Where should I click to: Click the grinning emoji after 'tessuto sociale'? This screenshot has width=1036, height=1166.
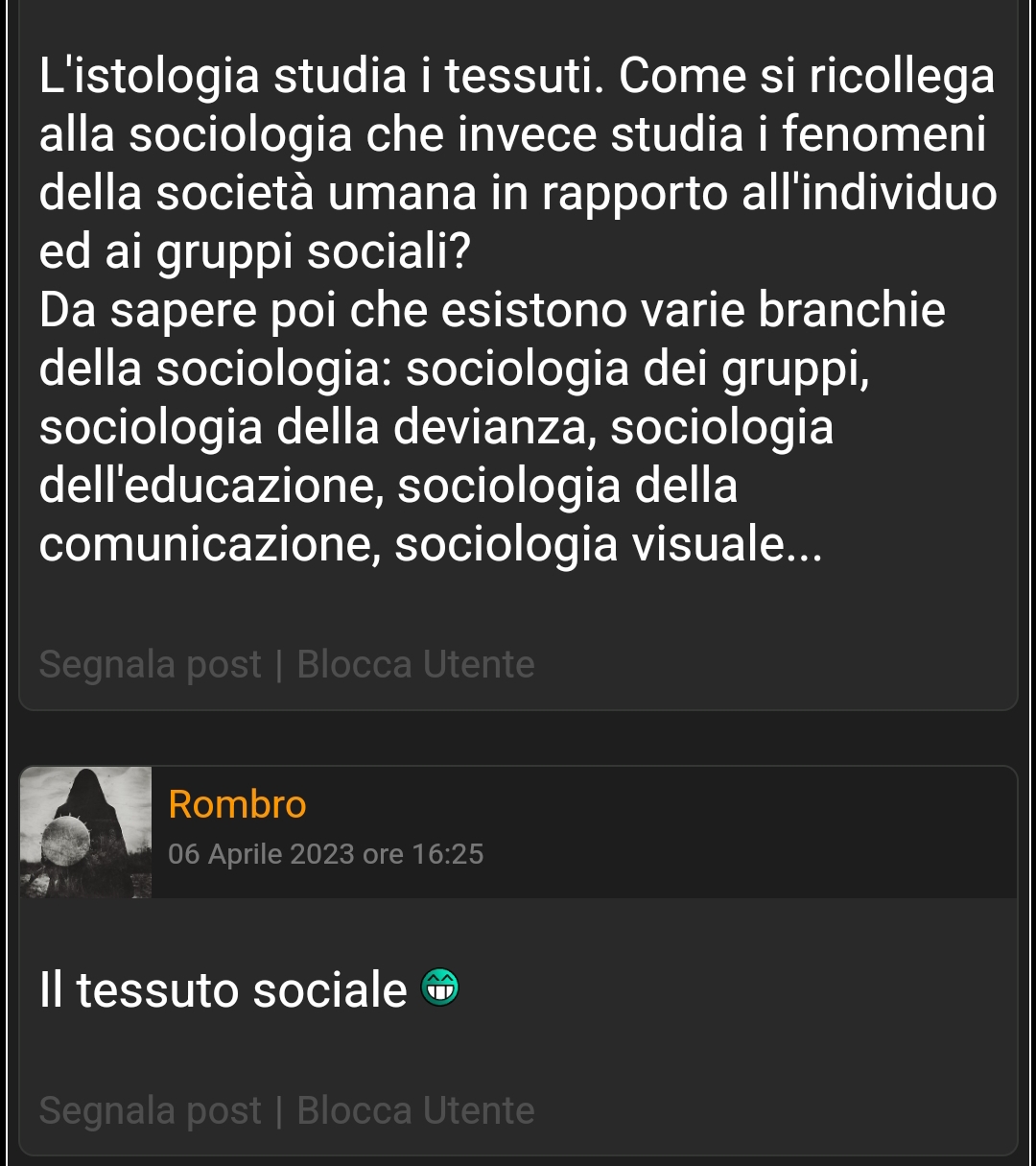pos(440,988)
